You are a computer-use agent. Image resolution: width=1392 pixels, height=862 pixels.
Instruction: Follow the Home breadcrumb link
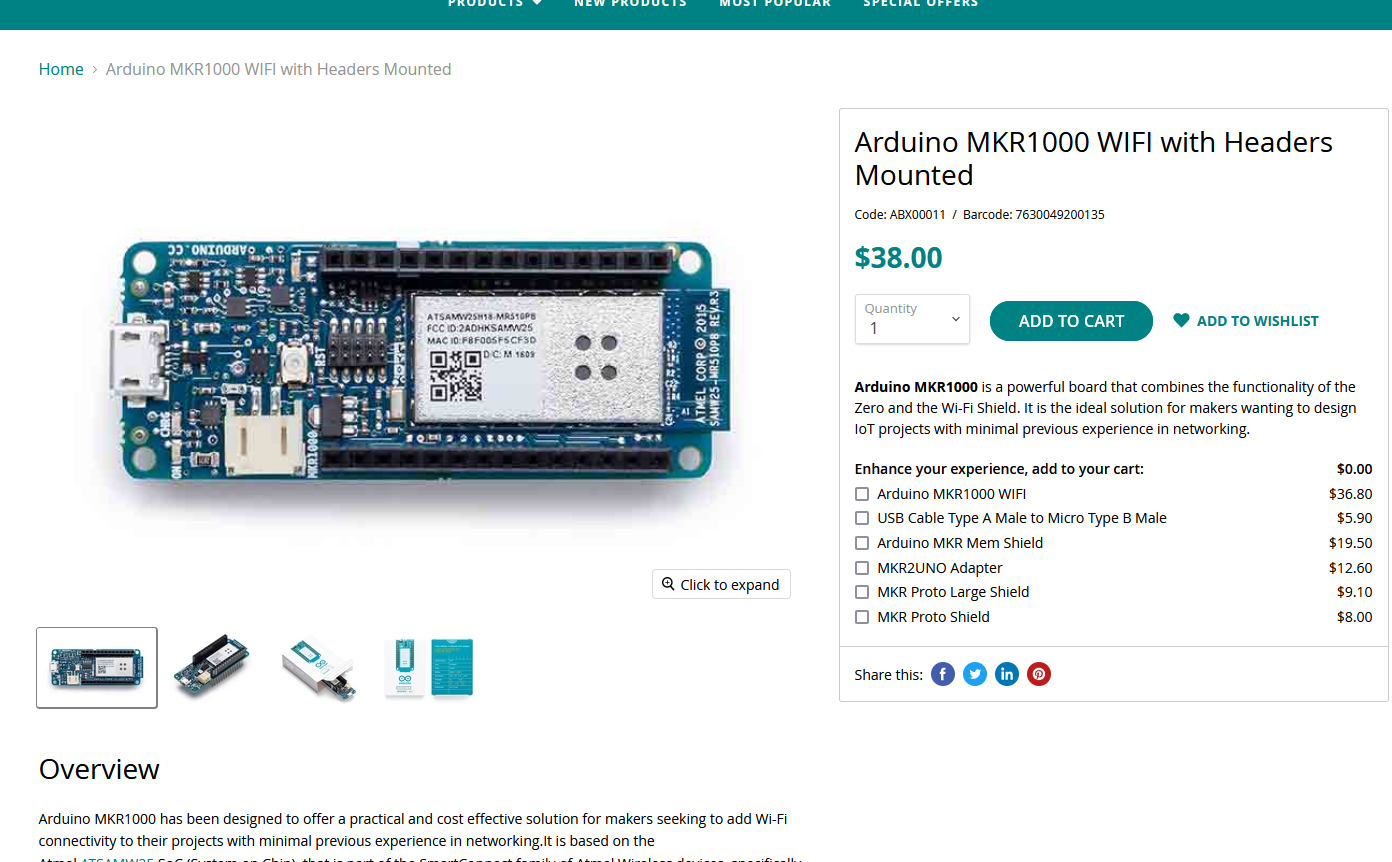tap(61, 69)
